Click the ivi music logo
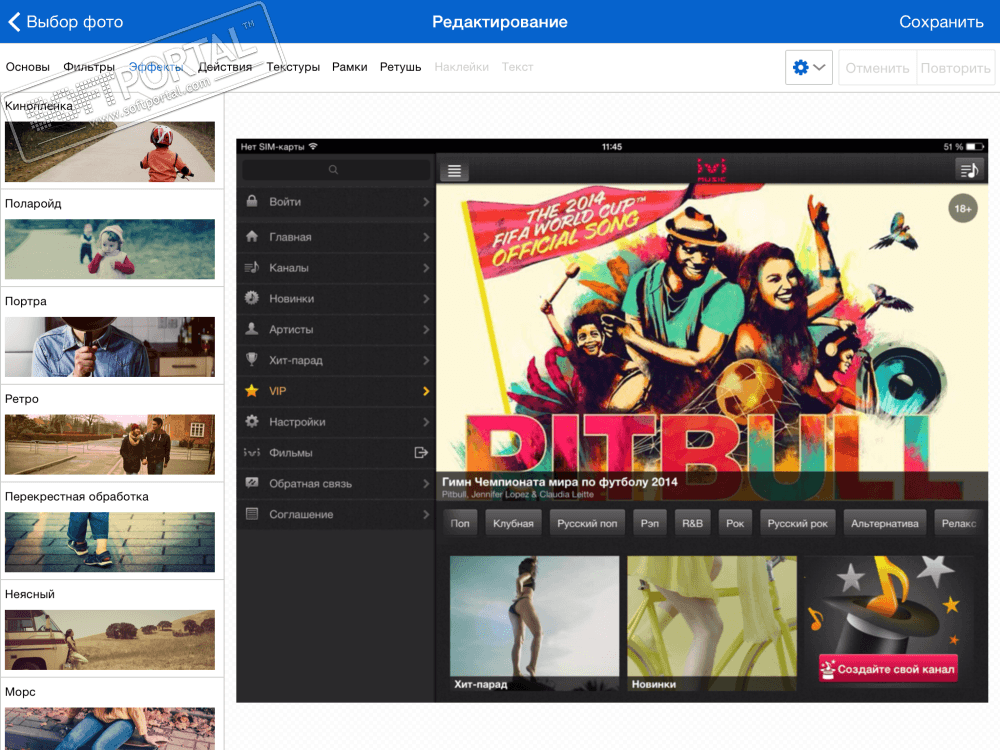This screenshot has height=750, width=1000. click(x=711, y=170)
